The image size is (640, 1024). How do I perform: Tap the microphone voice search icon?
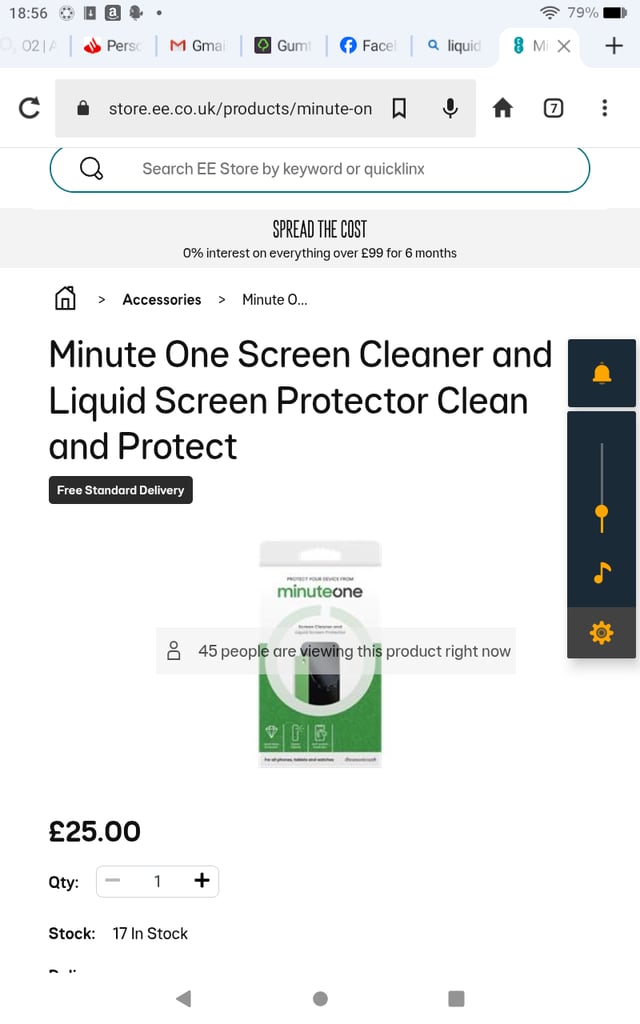(x=450, y=108)
